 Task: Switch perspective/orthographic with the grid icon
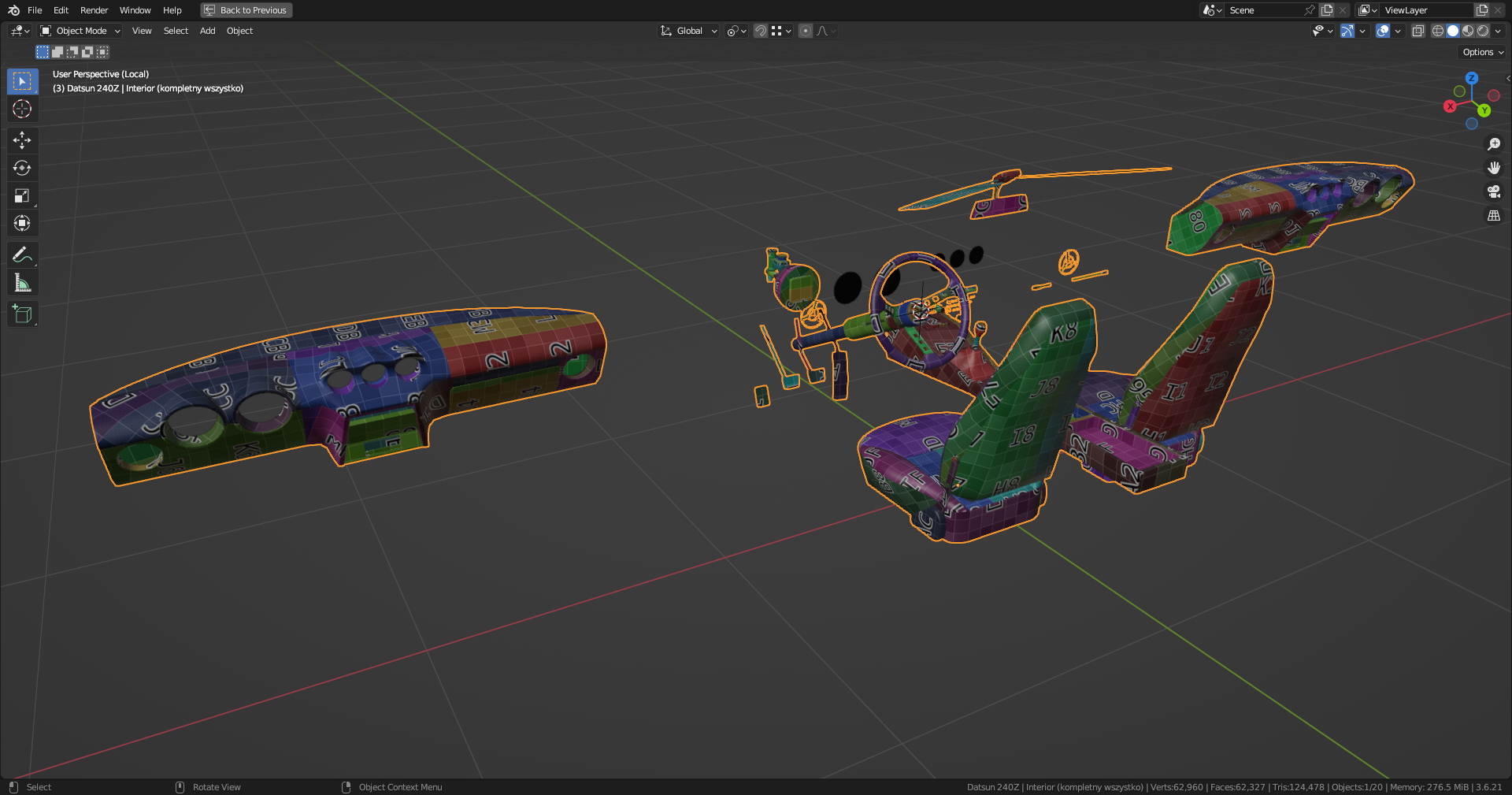(x=1494, y=215)
